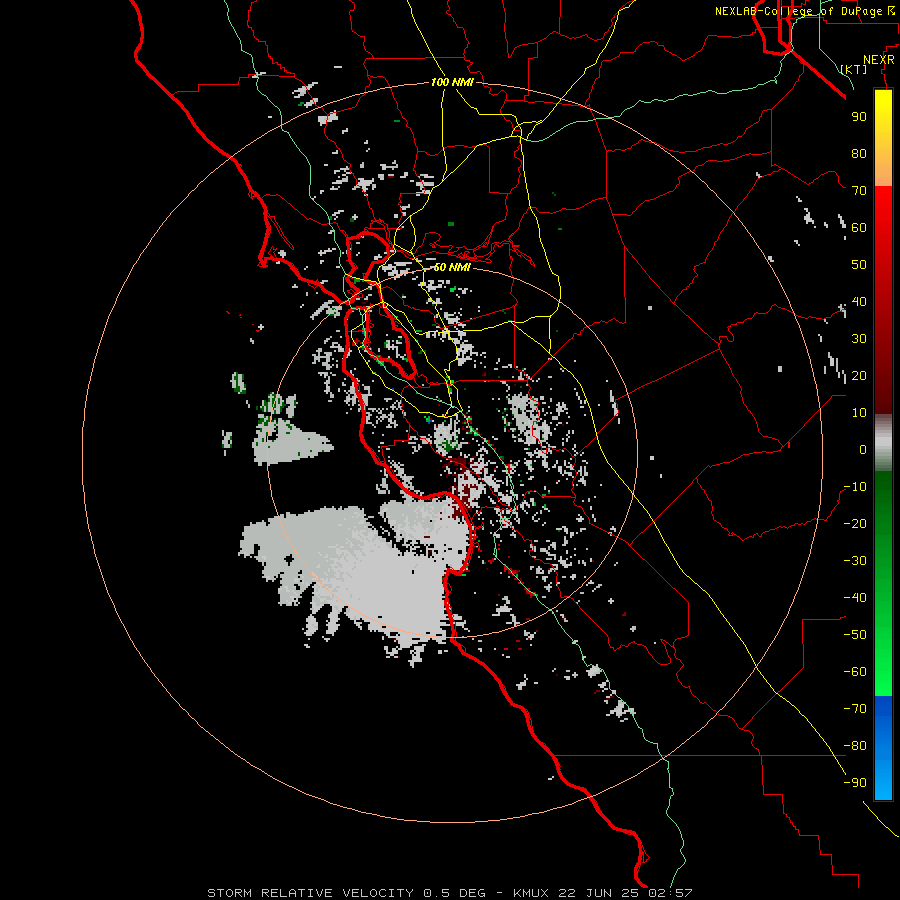Click the 60 NMI range ring label
The image size is (900, 900).
[x=452, y=267]
